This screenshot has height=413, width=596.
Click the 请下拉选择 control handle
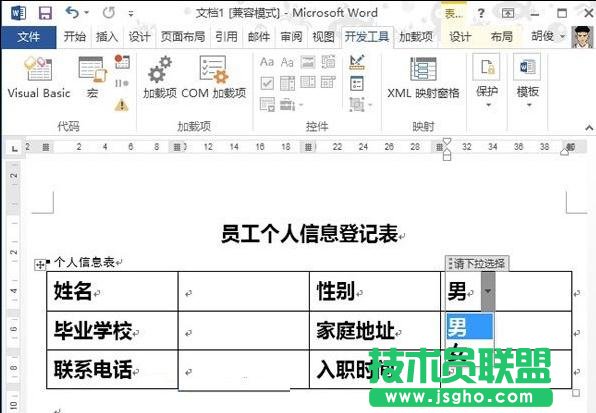coord(477,263)
